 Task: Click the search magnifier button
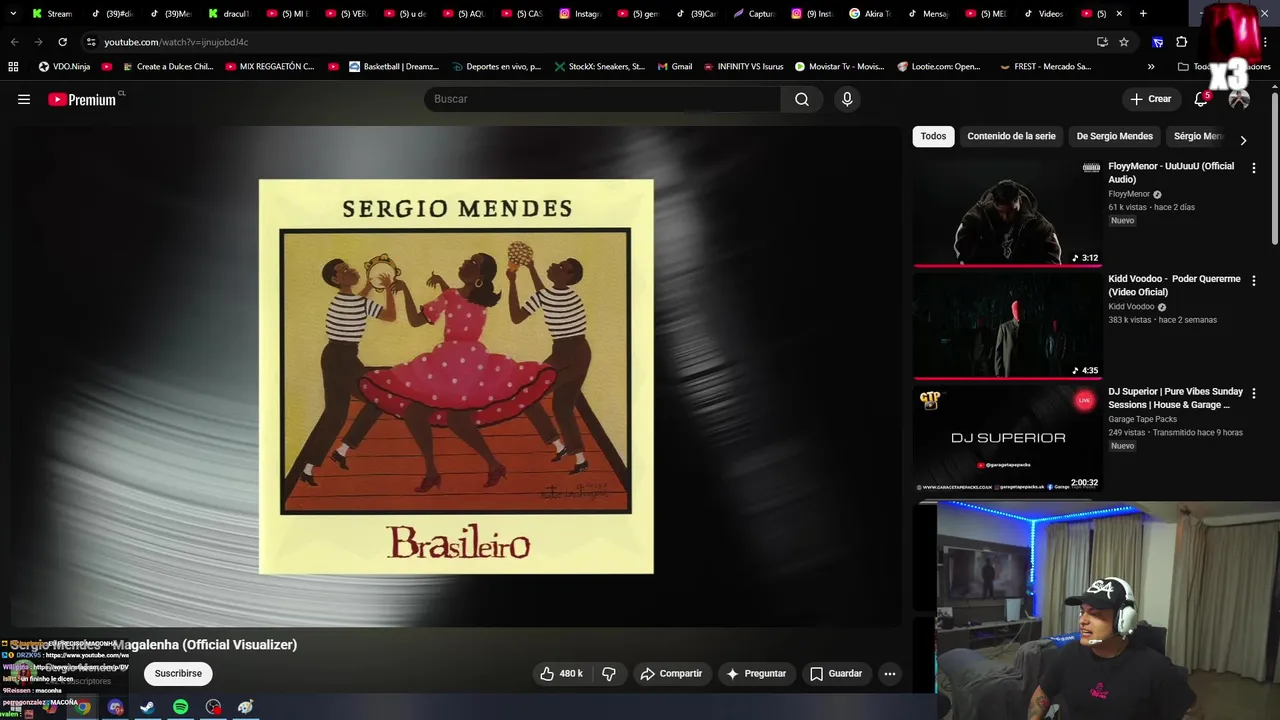click(x=802, y=99)
